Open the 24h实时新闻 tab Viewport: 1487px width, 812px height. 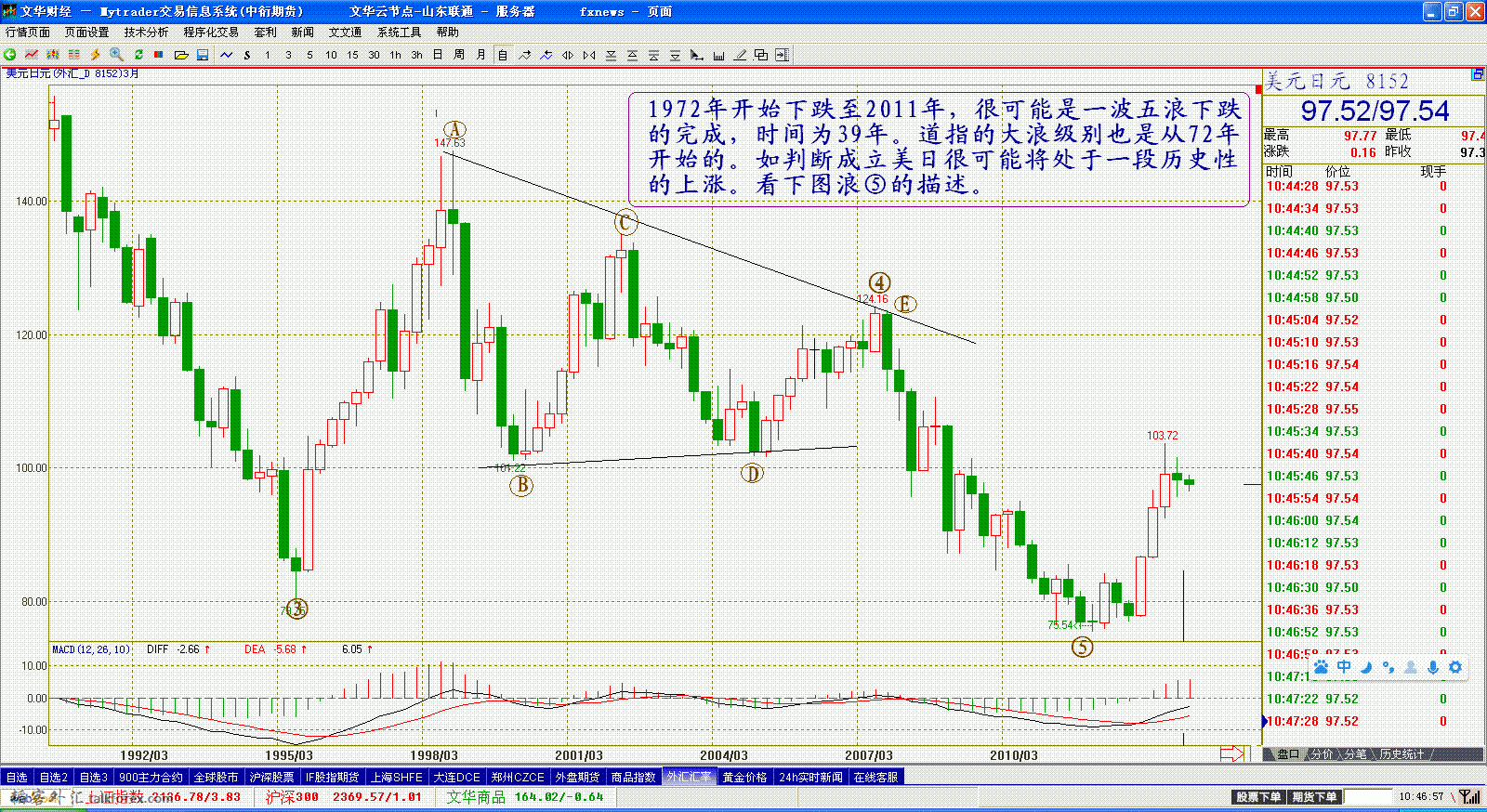[810, 777]
